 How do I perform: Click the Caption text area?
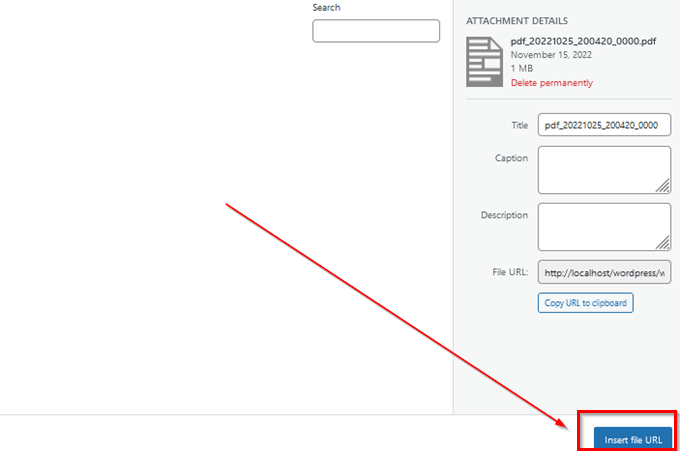604,170
